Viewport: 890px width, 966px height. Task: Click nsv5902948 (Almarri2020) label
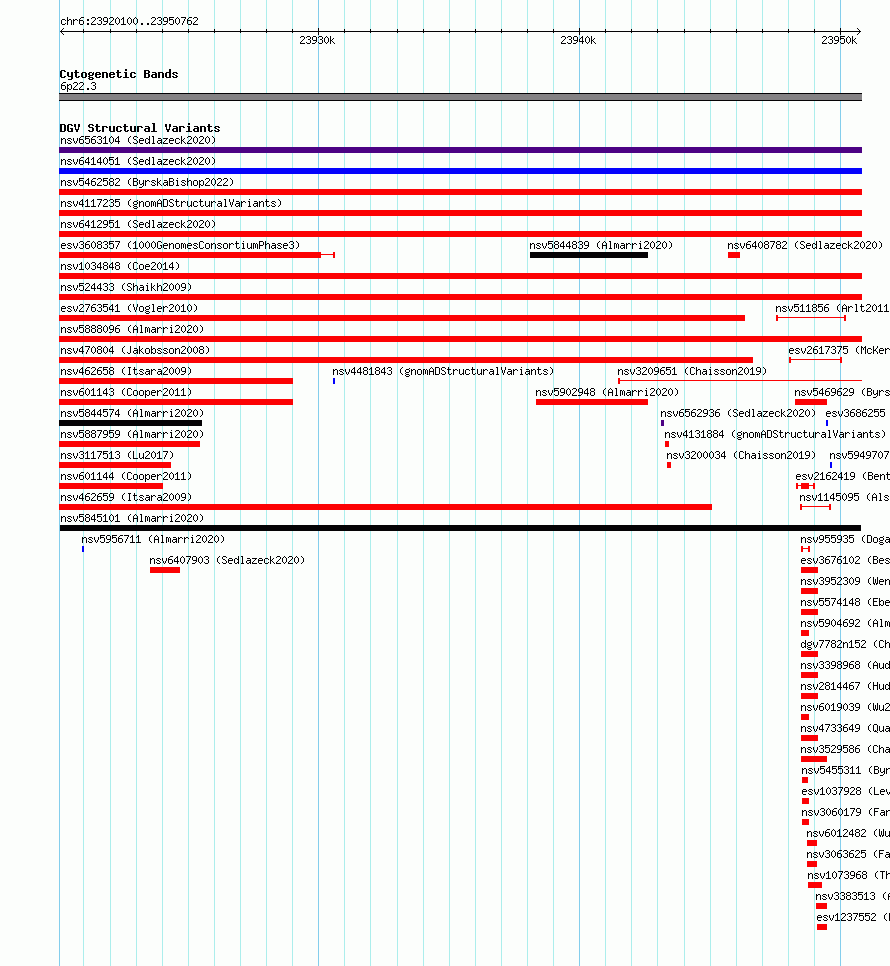pos(607,392)
